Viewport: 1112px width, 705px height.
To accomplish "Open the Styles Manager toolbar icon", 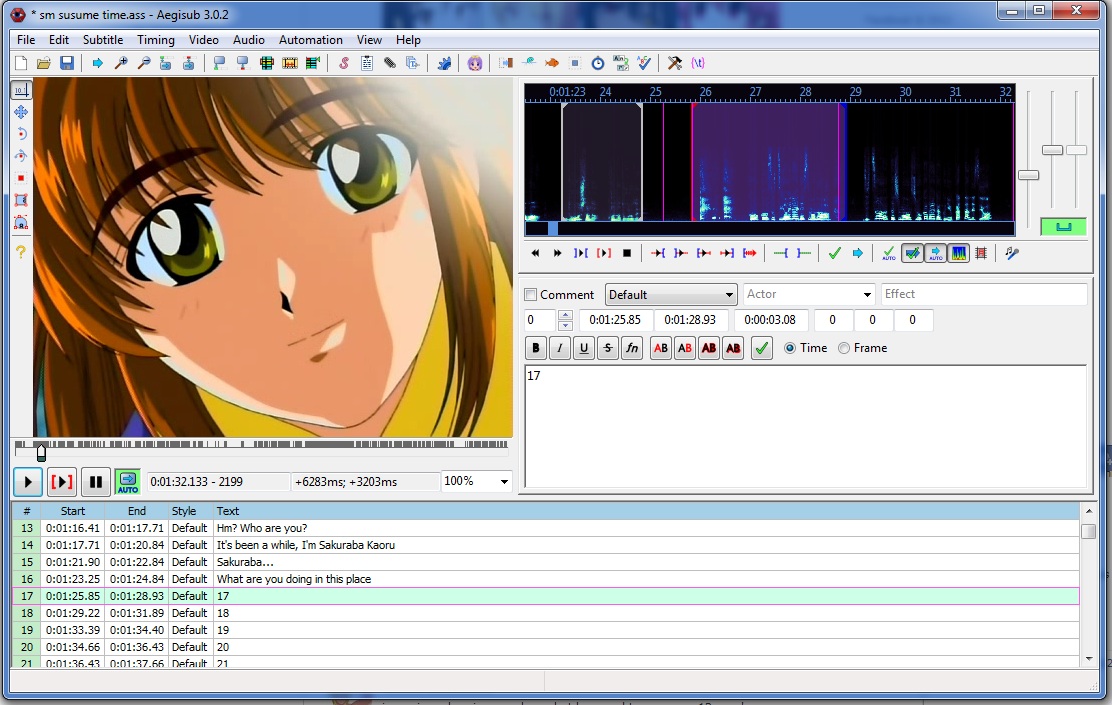I will [344, 63].
